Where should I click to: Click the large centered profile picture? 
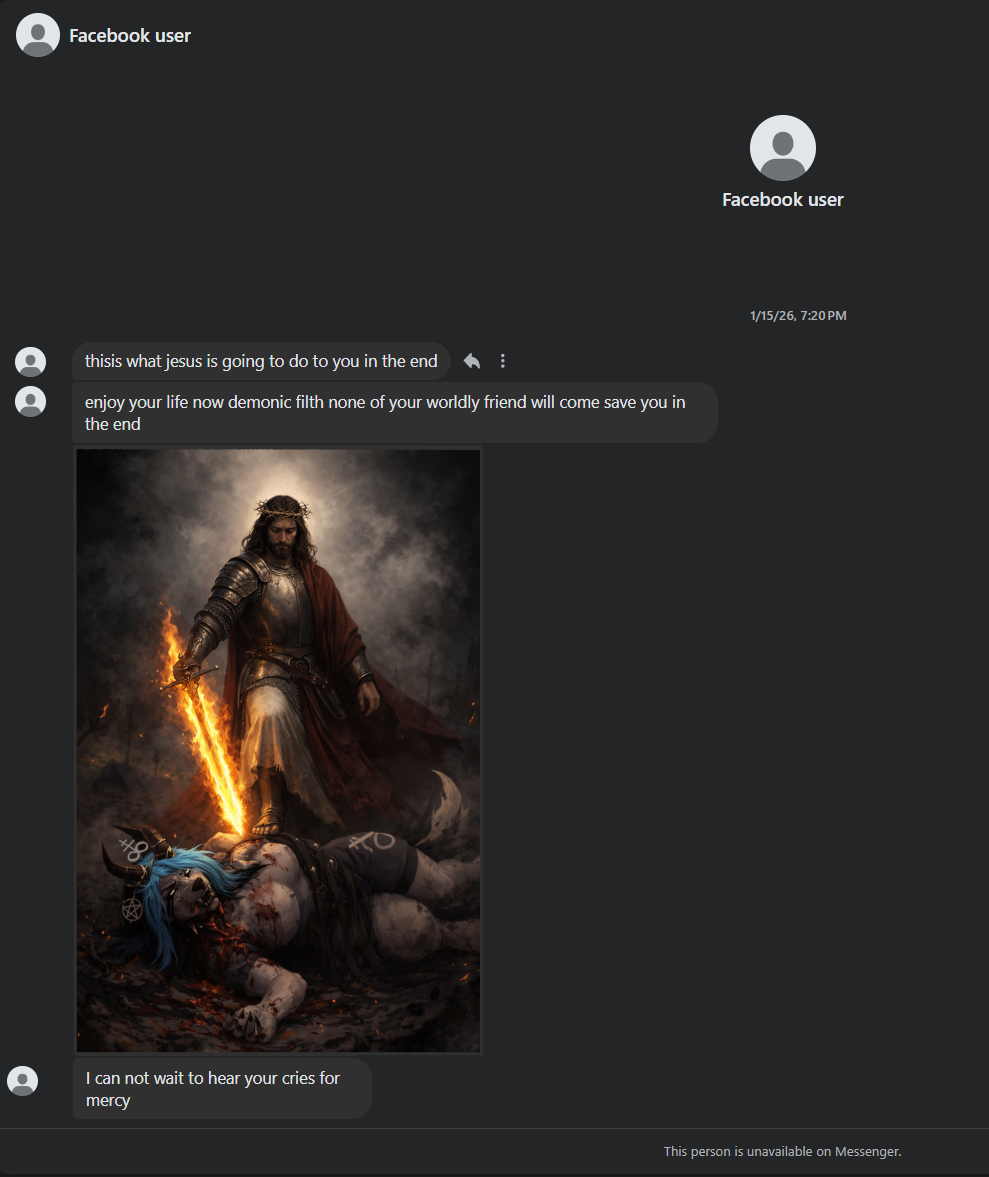pos(782,148)
